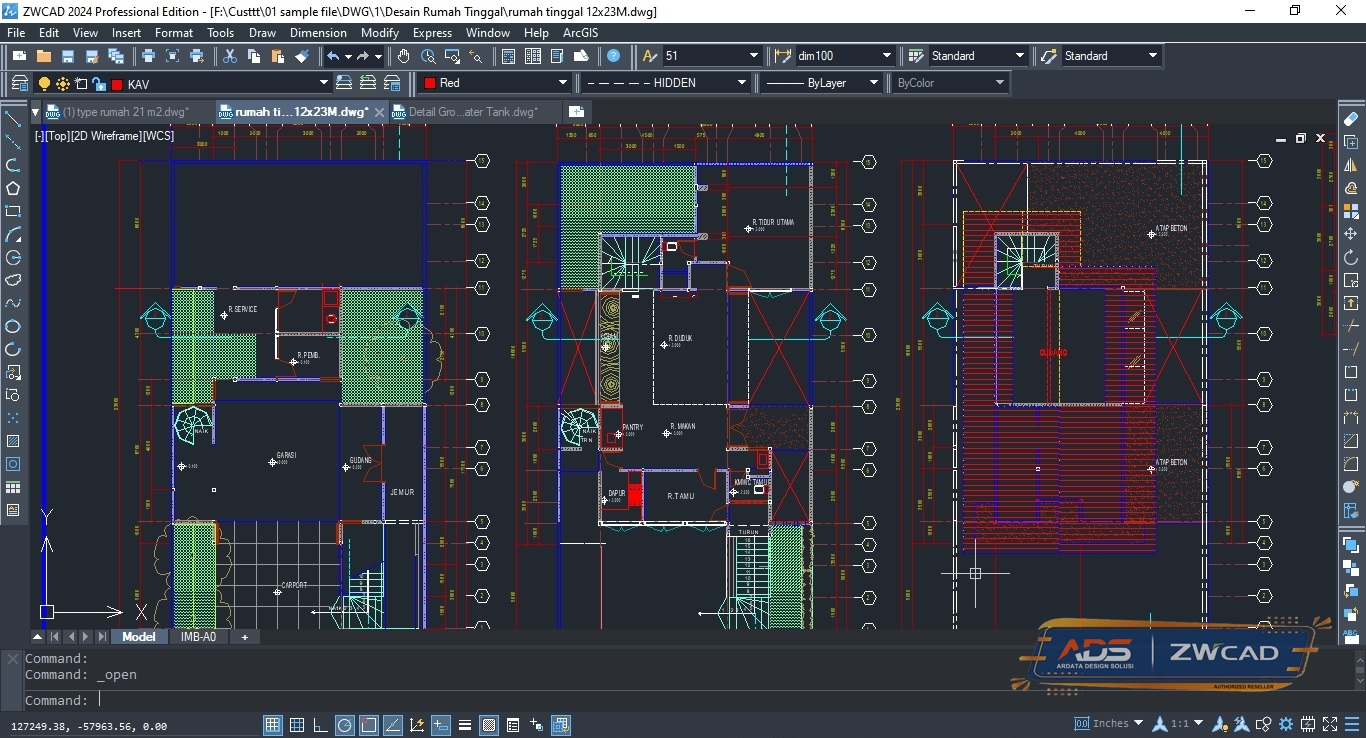The image size is (1366, 738).
Task: Click the Plot printer icon
Action: (148, 56)
